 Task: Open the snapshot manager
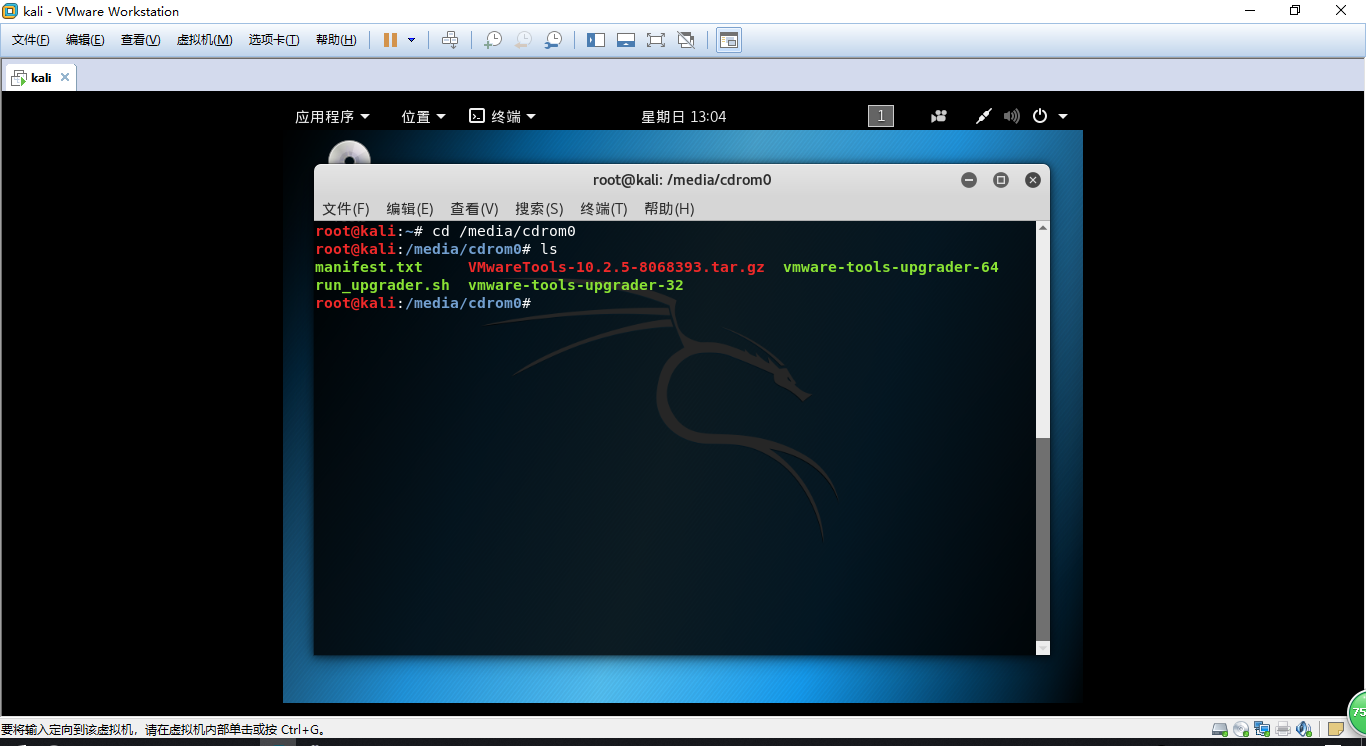click(x=552, y=40)
